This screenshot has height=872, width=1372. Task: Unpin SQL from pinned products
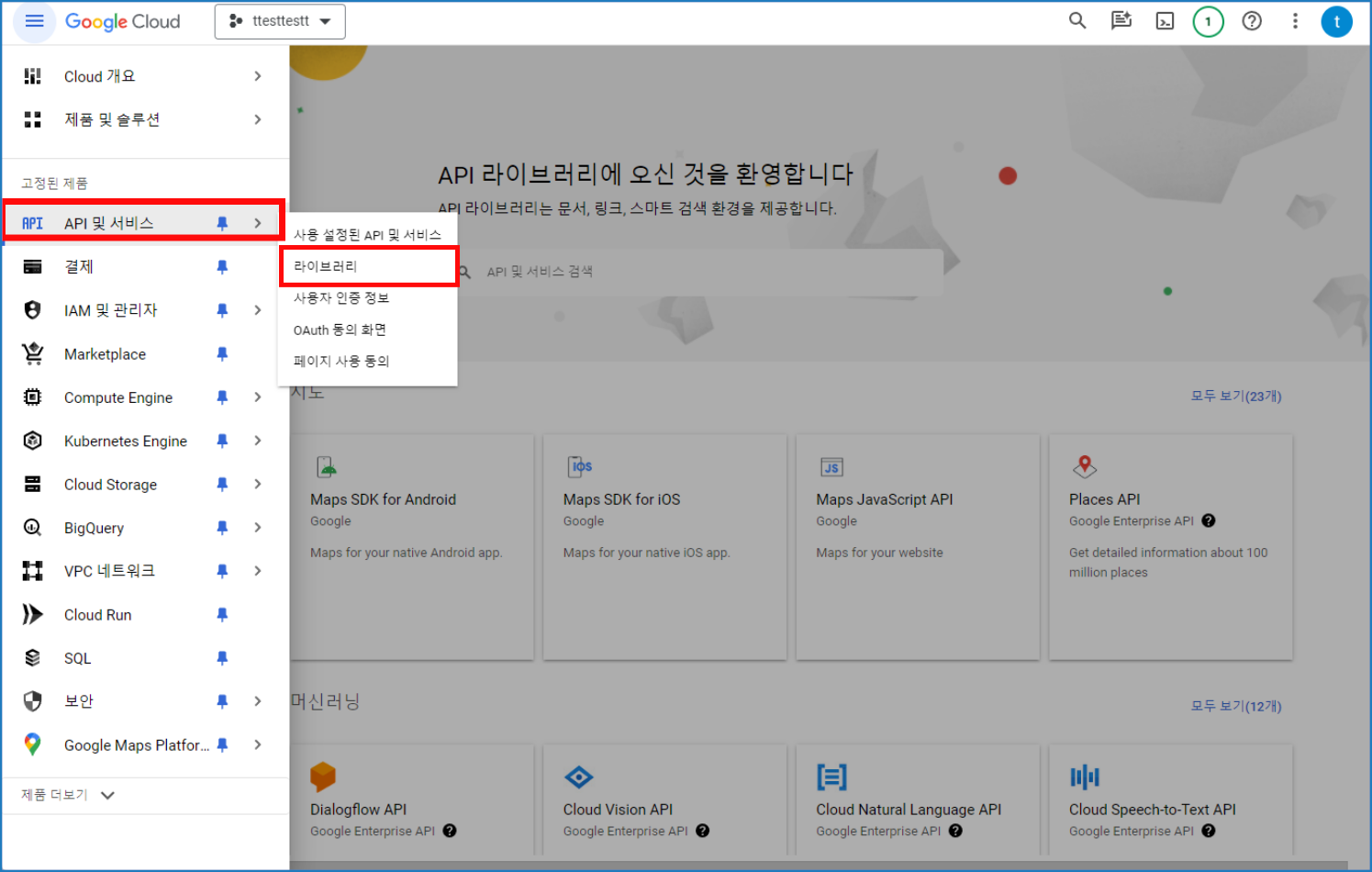pyautogui.click(x=222, y=658)
